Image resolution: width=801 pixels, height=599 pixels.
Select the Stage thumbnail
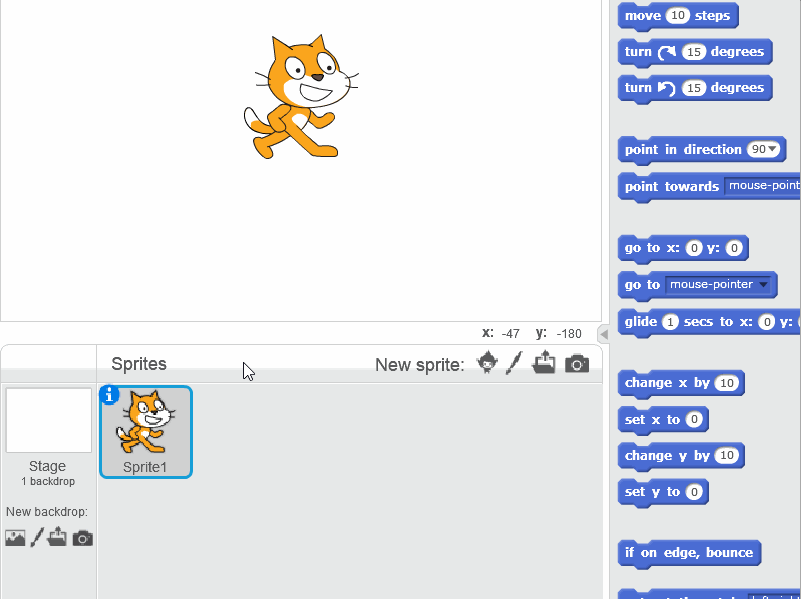coord(49,420)
